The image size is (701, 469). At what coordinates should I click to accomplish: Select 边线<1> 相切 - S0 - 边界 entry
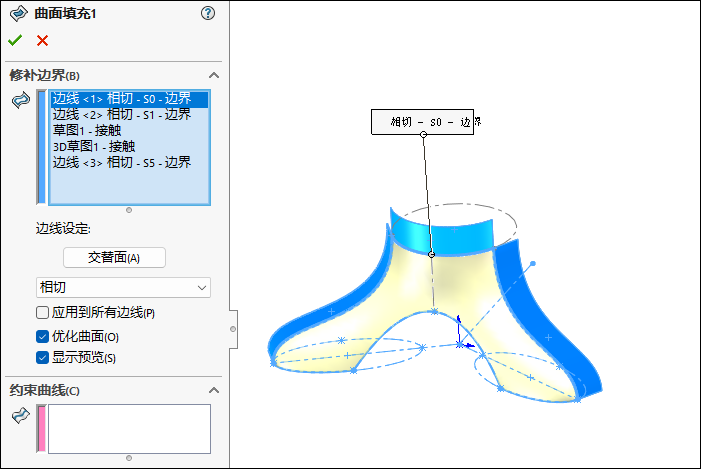pos(129,99)
